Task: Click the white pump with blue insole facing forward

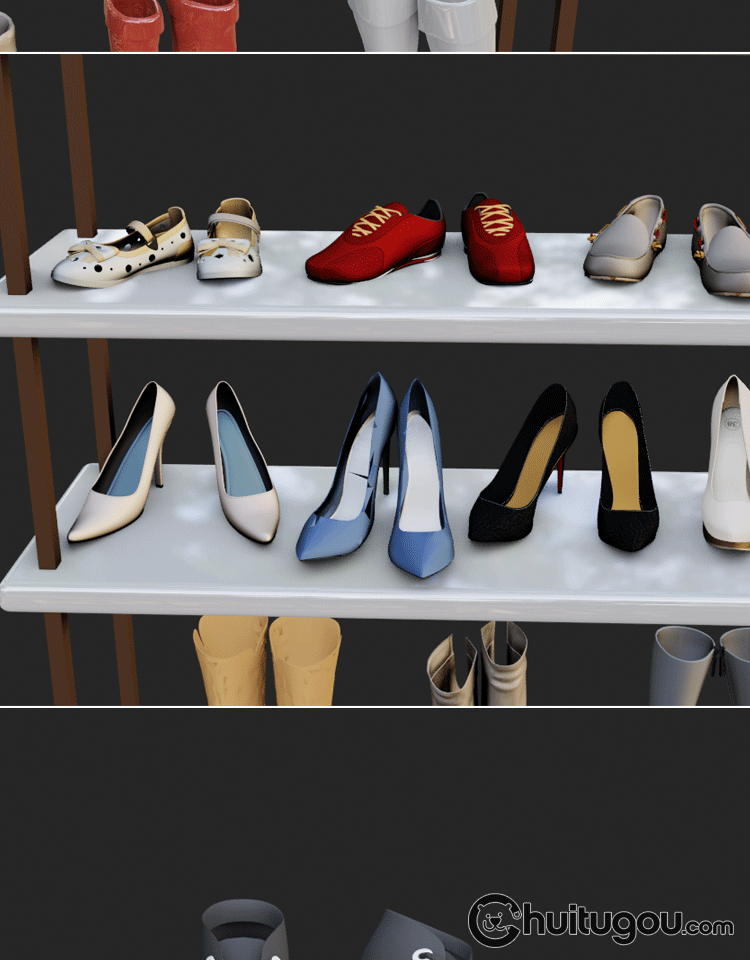Action: [x=242, y=462]
